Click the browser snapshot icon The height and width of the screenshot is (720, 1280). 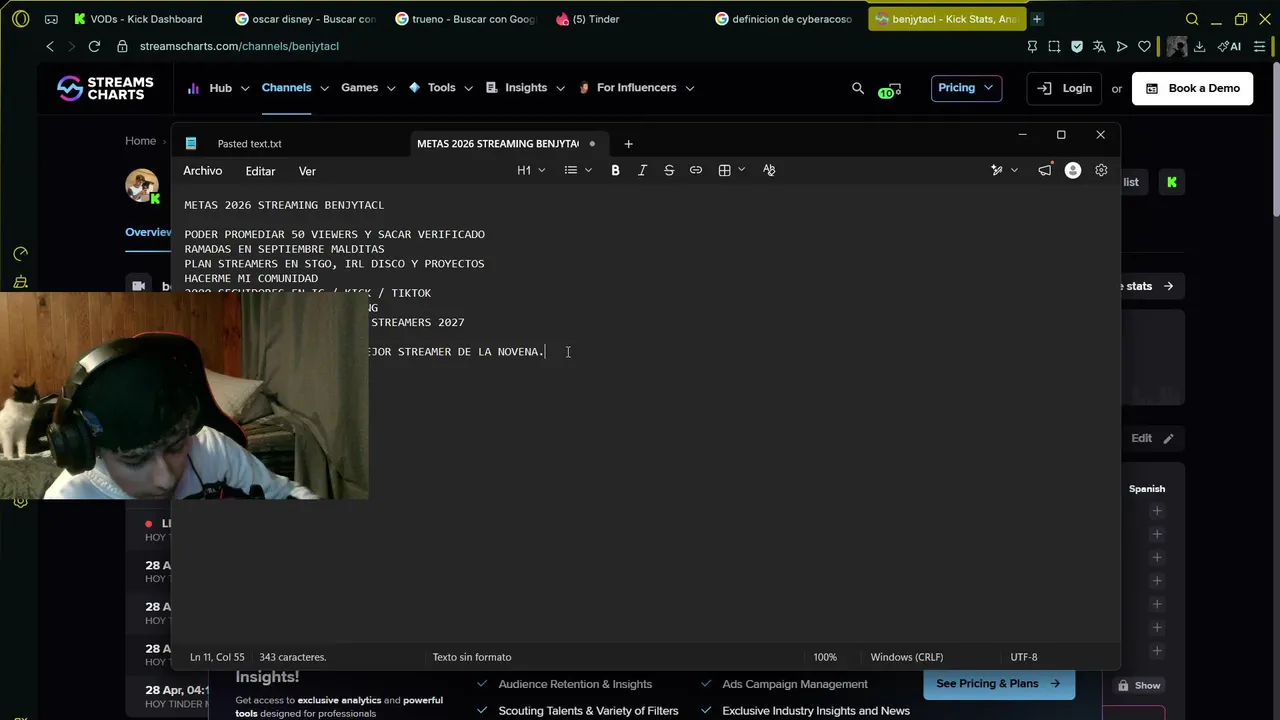1054,46
